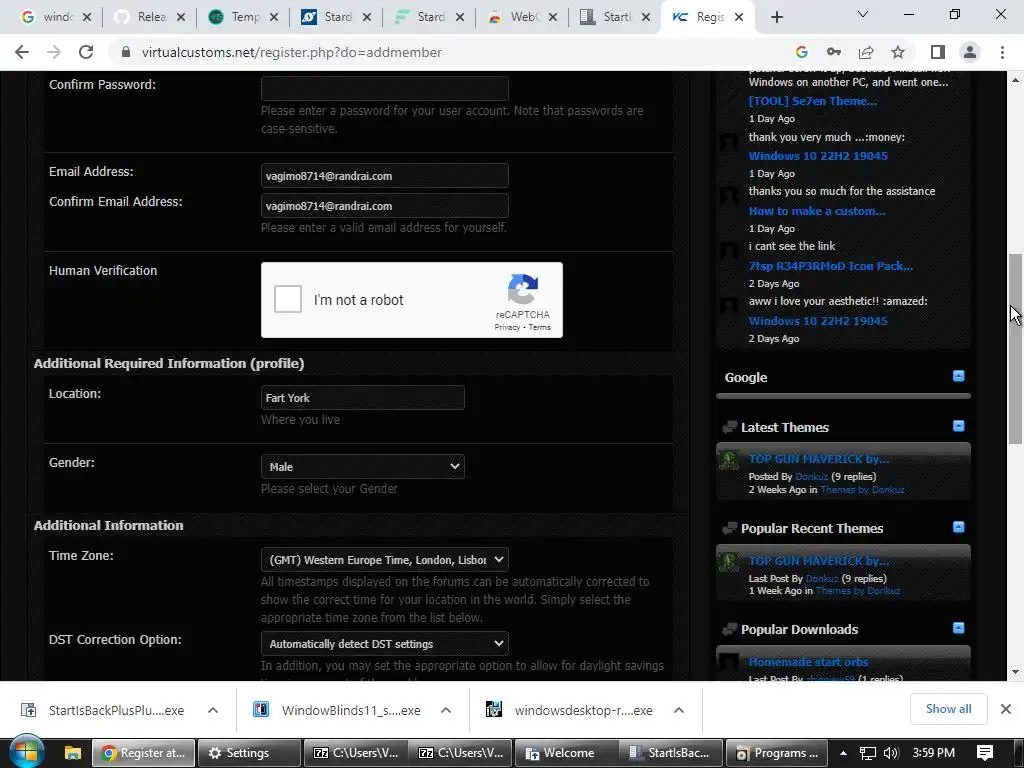Switch to the Programs taskbar window
This screenshot has height=768, width=1024.
[776, 753]
